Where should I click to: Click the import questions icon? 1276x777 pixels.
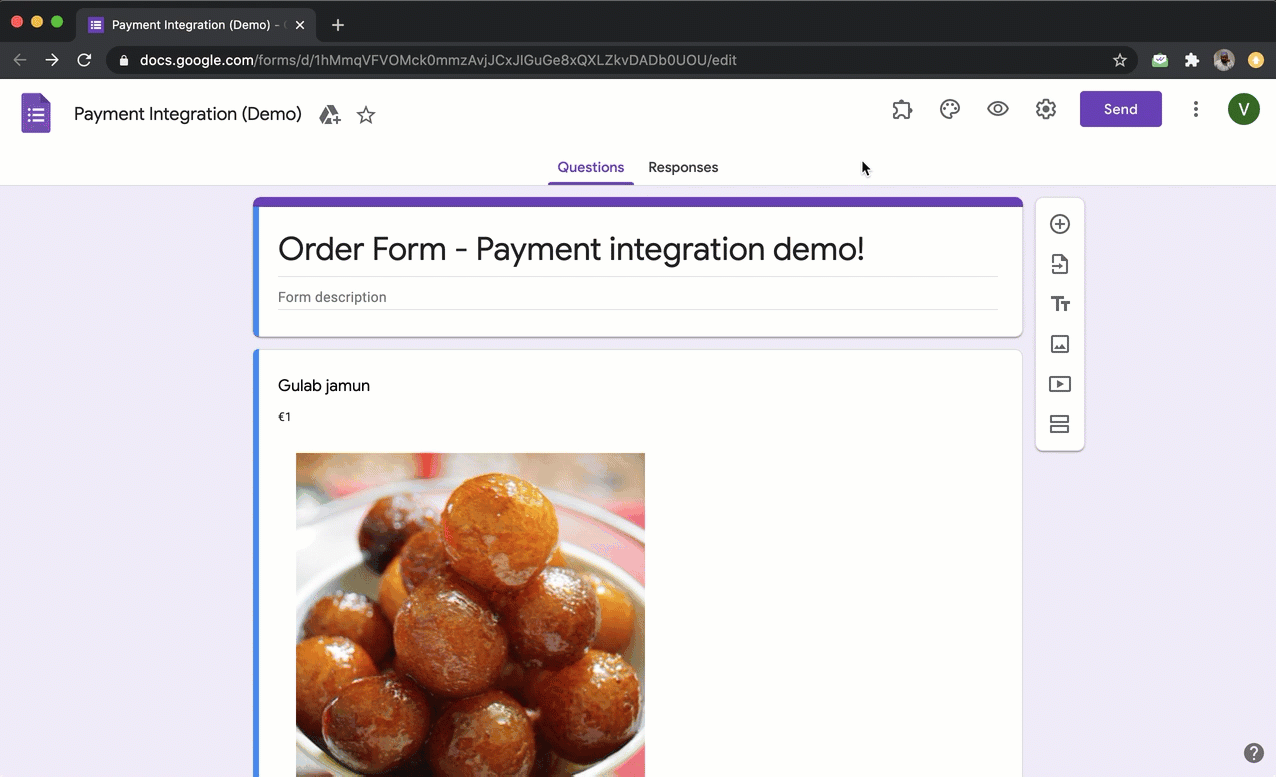(1060, 264)
